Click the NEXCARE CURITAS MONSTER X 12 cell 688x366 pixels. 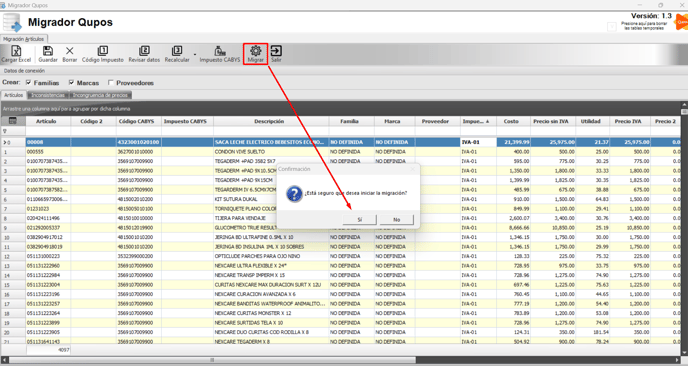click(271, 313)
